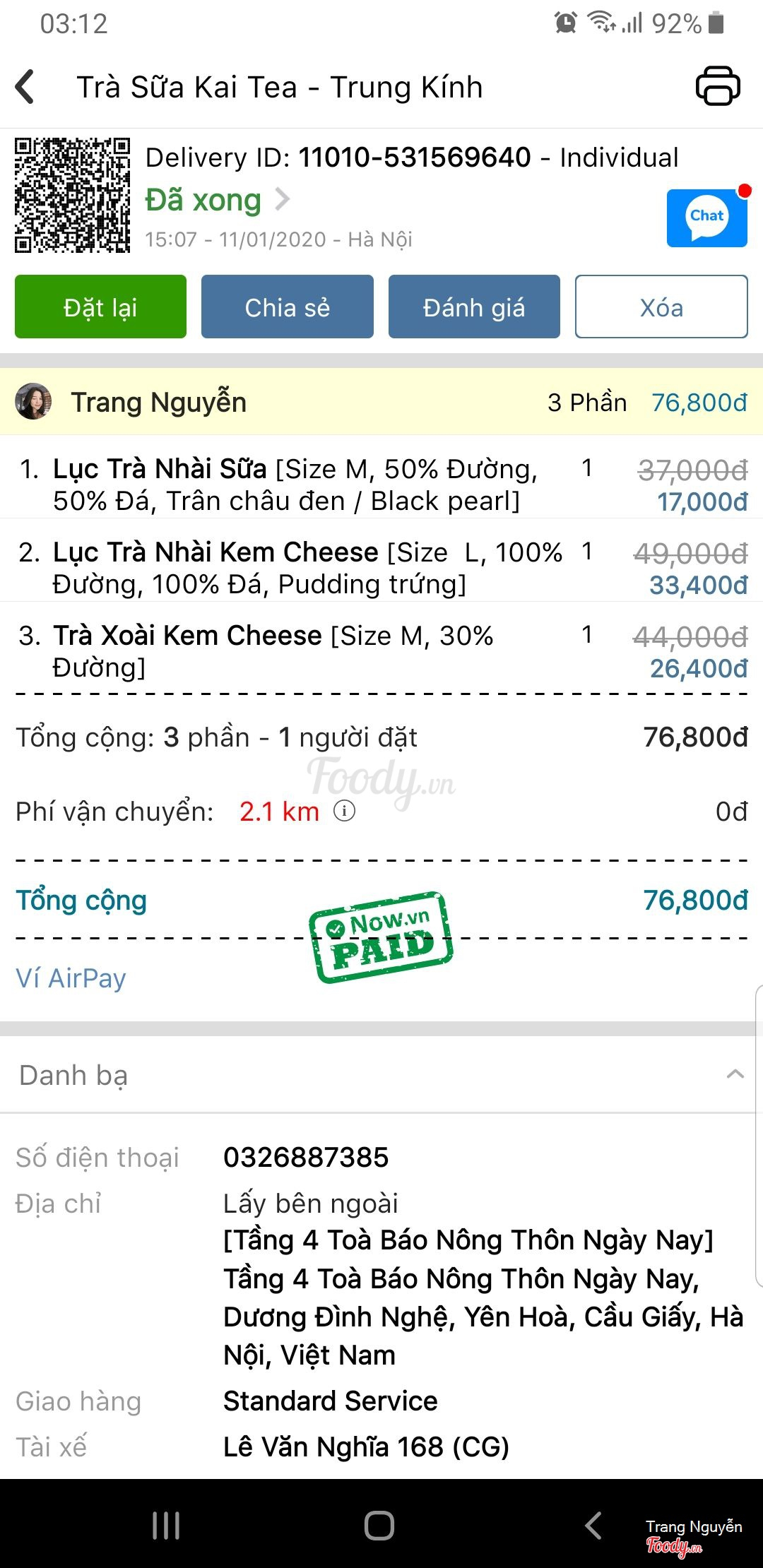Tap driver name Lê Văn Nghĩa 168
The width and height of the screenshot is (763, 1568).
click(x=366, y=1447)
